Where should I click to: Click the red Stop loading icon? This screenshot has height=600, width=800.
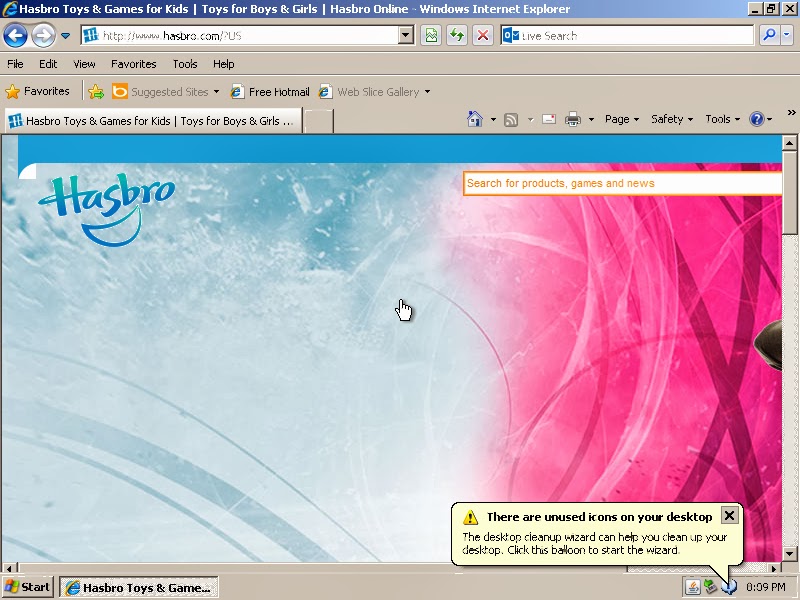click(483, 36)
